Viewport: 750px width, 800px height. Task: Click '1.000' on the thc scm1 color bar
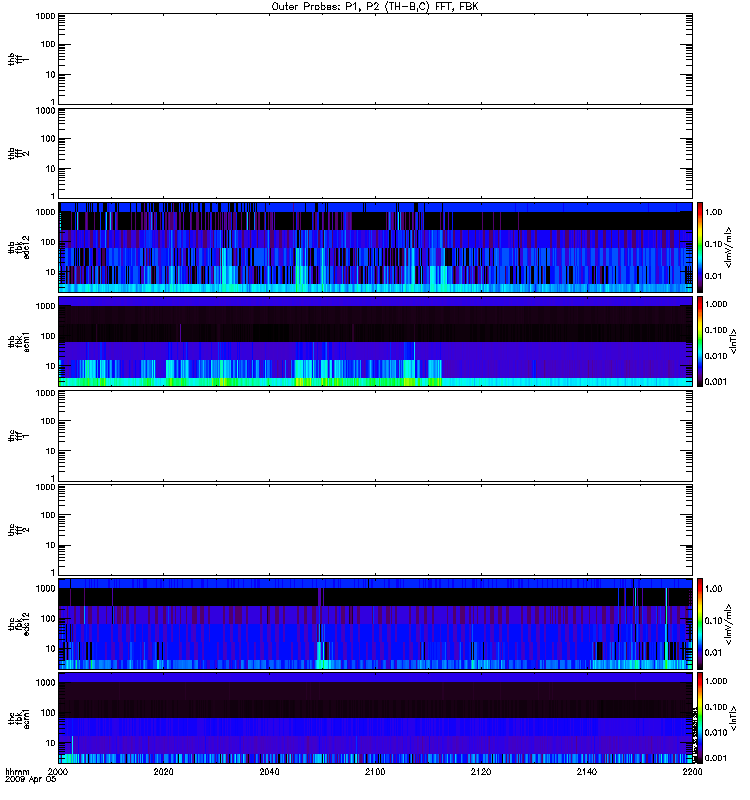click(x=716, y=681)
